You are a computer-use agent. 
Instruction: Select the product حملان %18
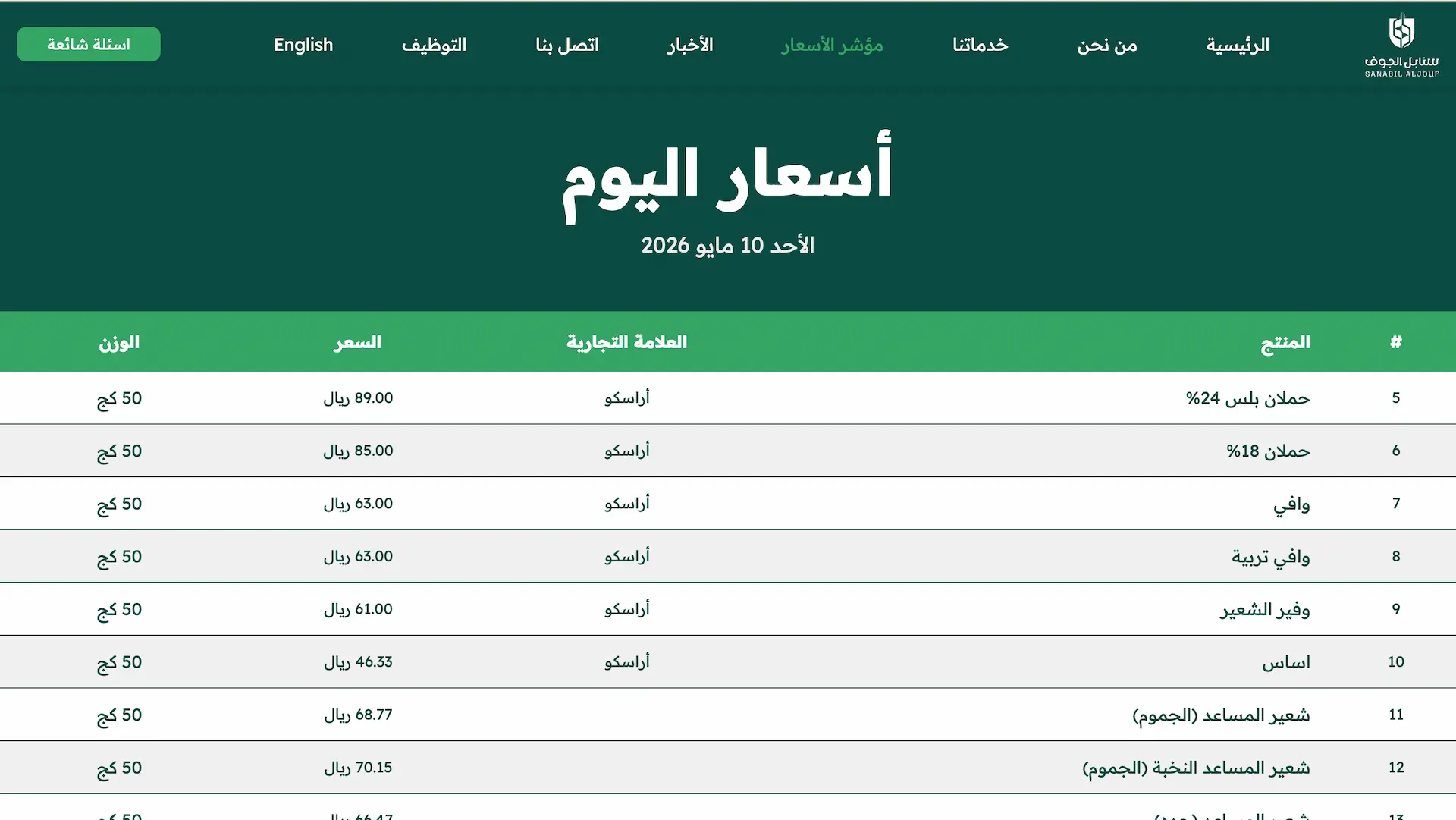pyautogui.click(x=1269, y=451)
